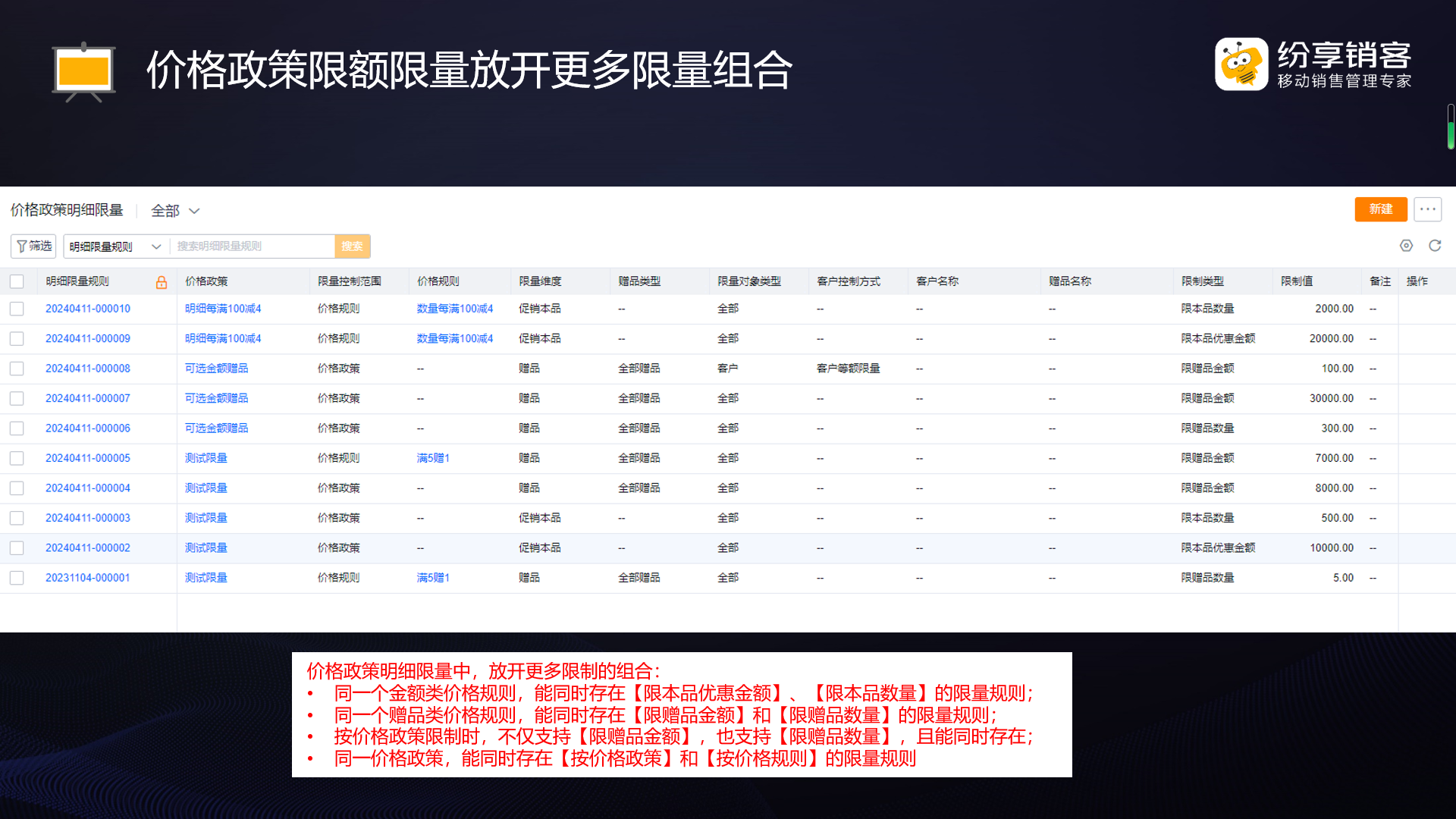Click the orange 搜索 search icon button

(x=352, y=246)
